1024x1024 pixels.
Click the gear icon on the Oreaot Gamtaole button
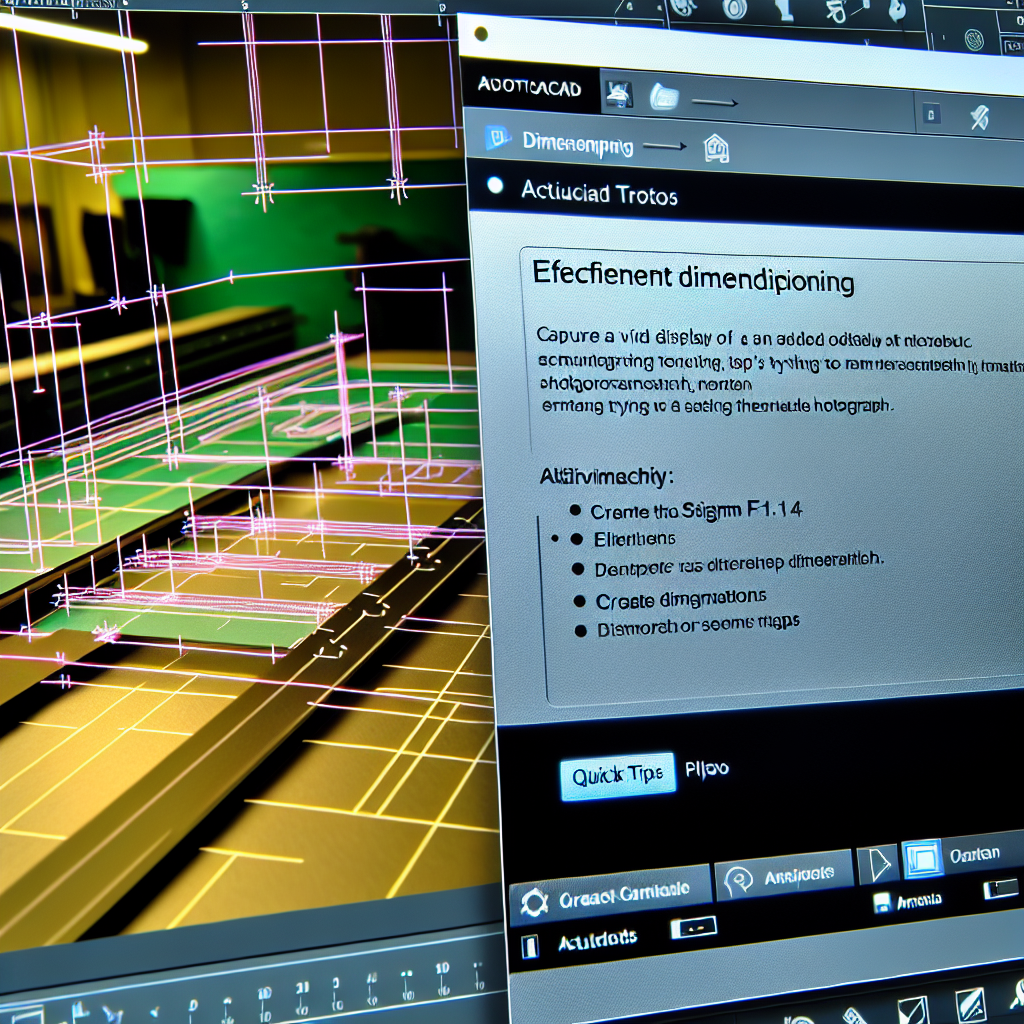(x=536, y=904)
